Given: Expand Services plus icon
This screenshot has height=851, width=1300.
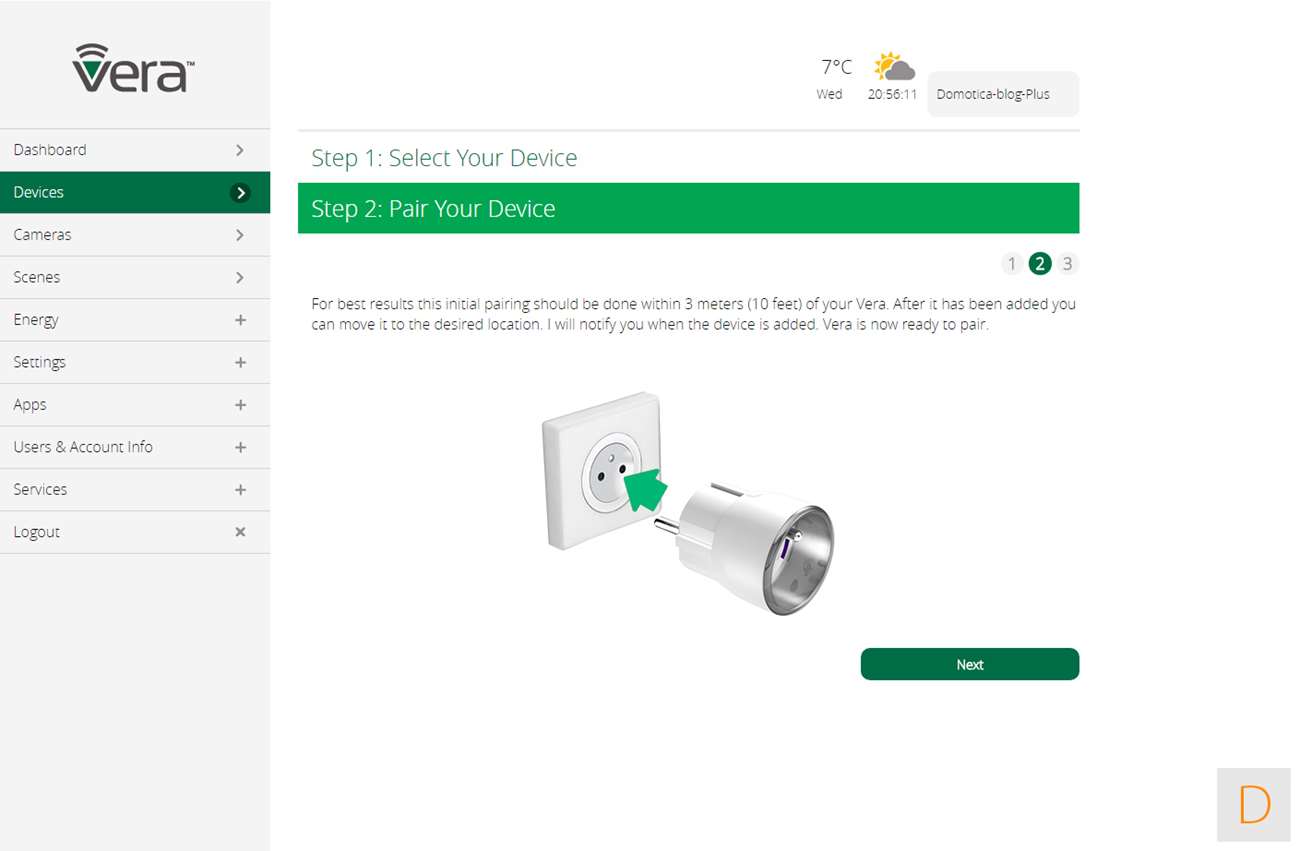Looking at the screenshot, I should coord(240,490).
